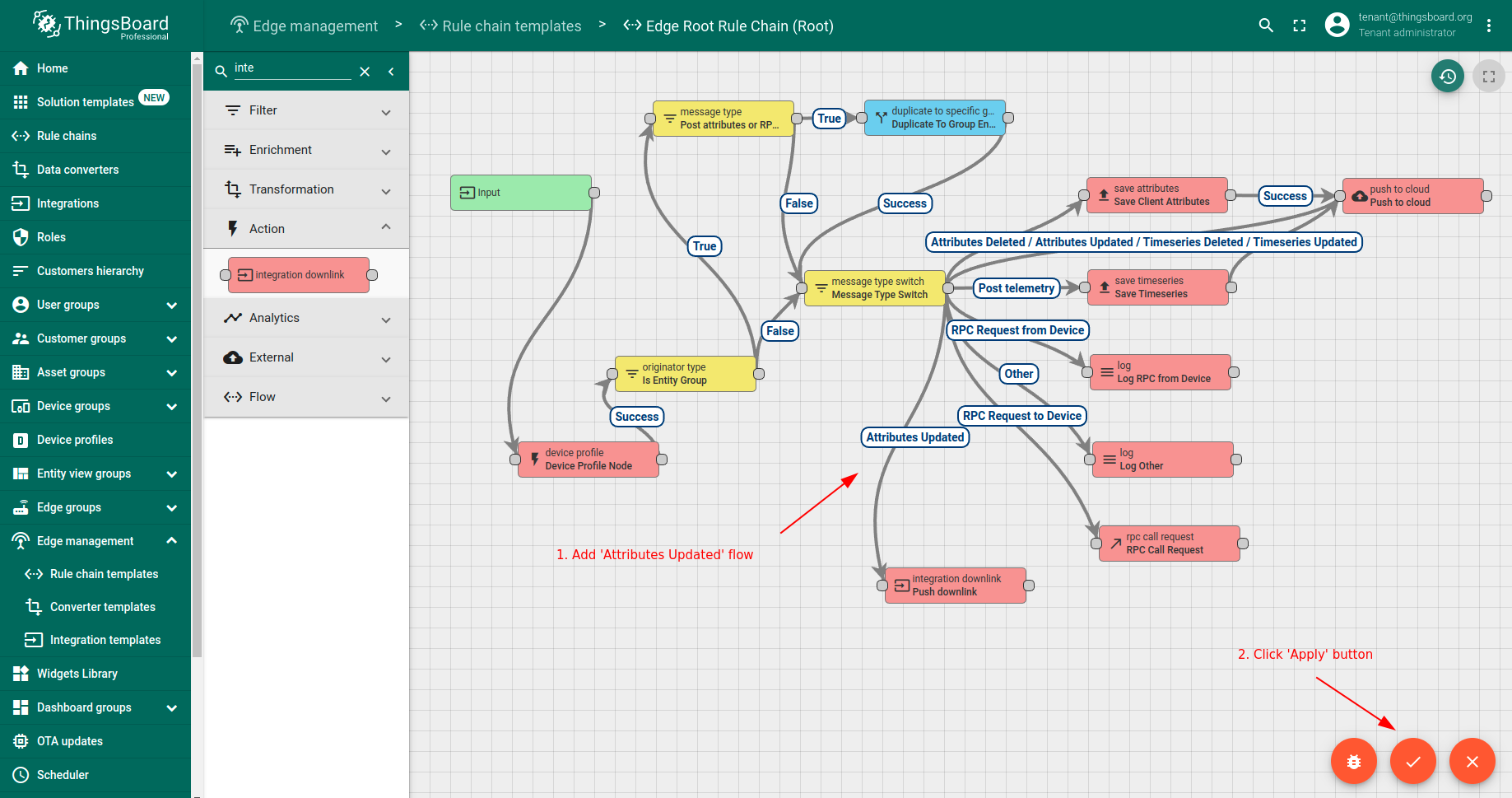Select the RPC Call Request node
The image size is (1512, 798).
(1170, 544)
